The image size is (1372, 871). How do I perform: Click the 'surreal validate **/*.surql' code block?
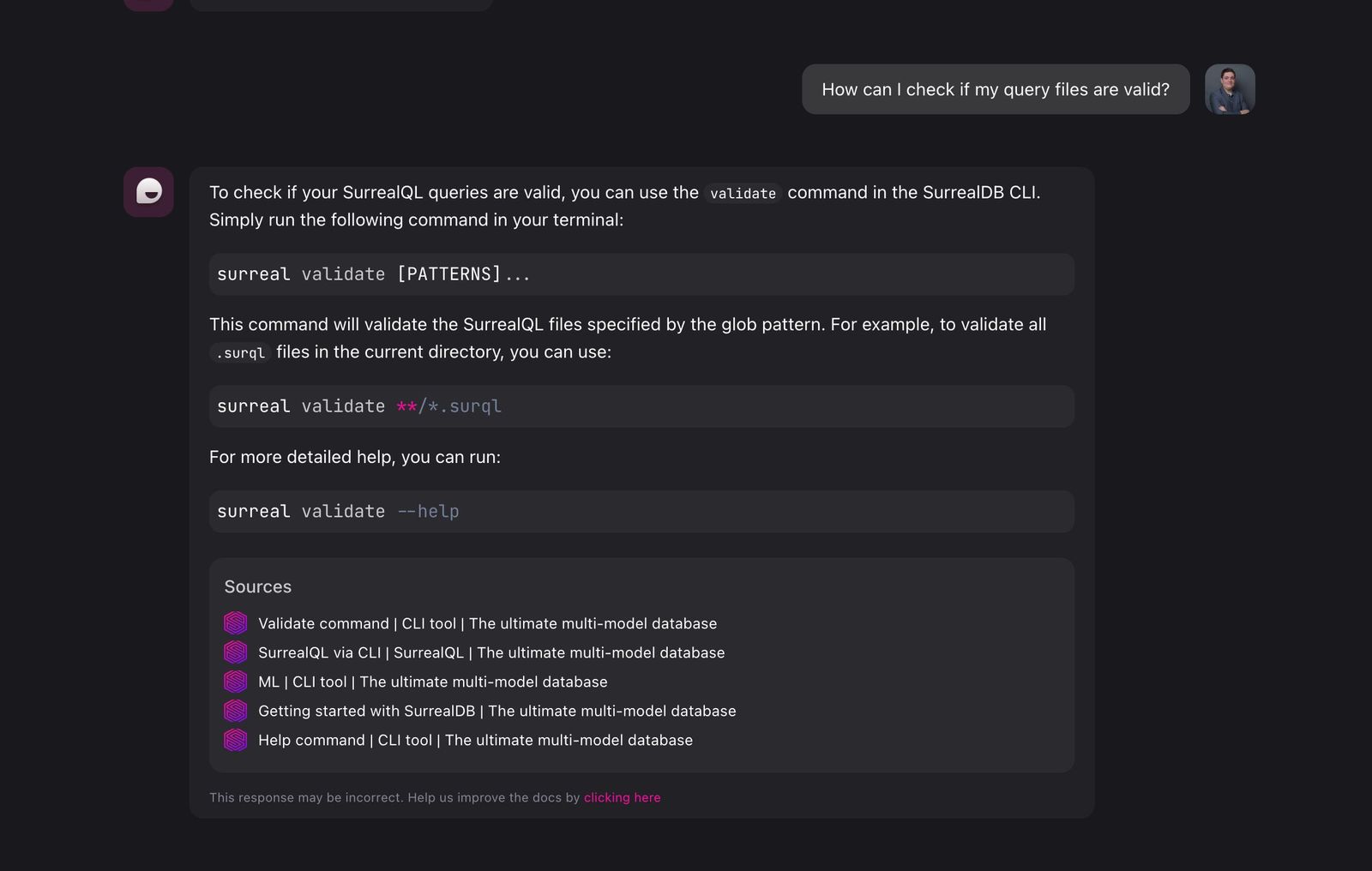pyautogui.click(x=641, y=406)
